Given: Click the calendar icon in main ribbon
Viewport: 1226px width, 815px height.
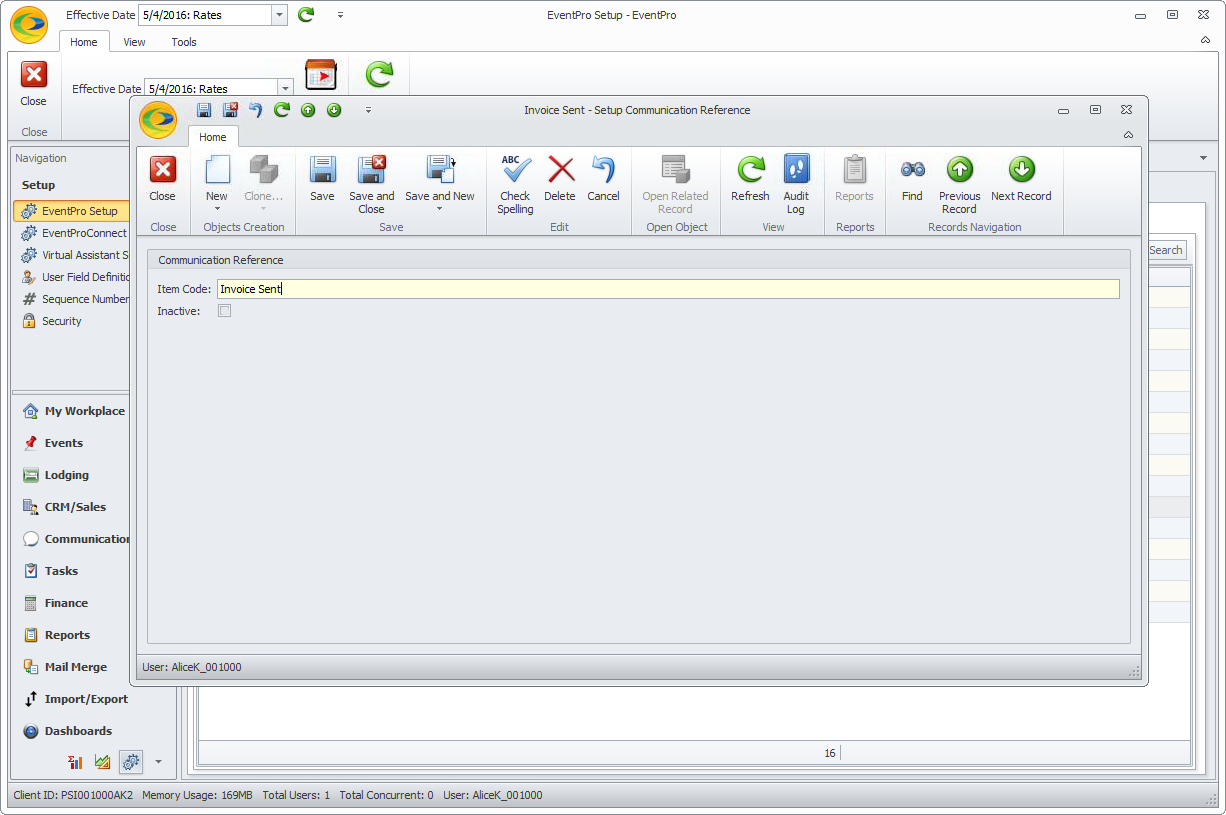Looking at the screenshot, I should point(321,75).
